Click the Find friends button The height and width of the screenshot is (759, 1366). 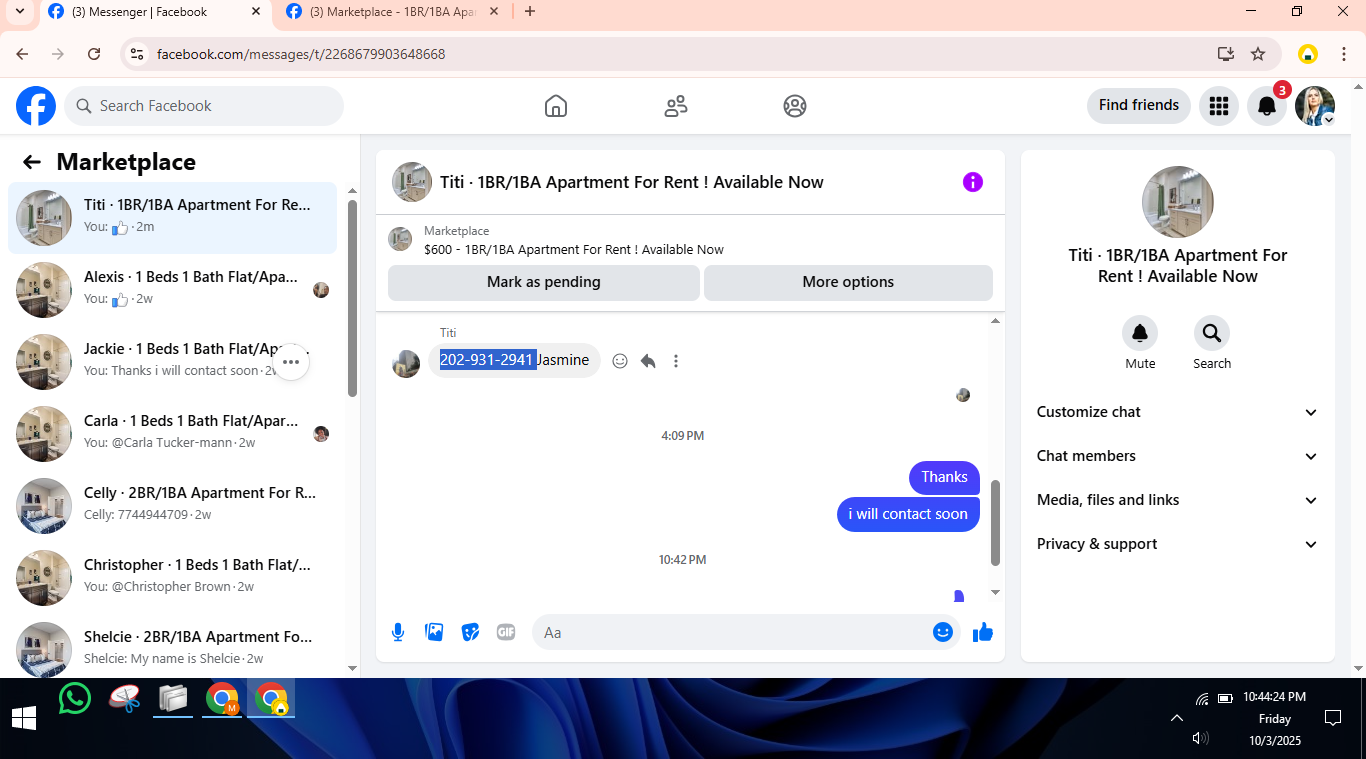[x=1139, y=105]
